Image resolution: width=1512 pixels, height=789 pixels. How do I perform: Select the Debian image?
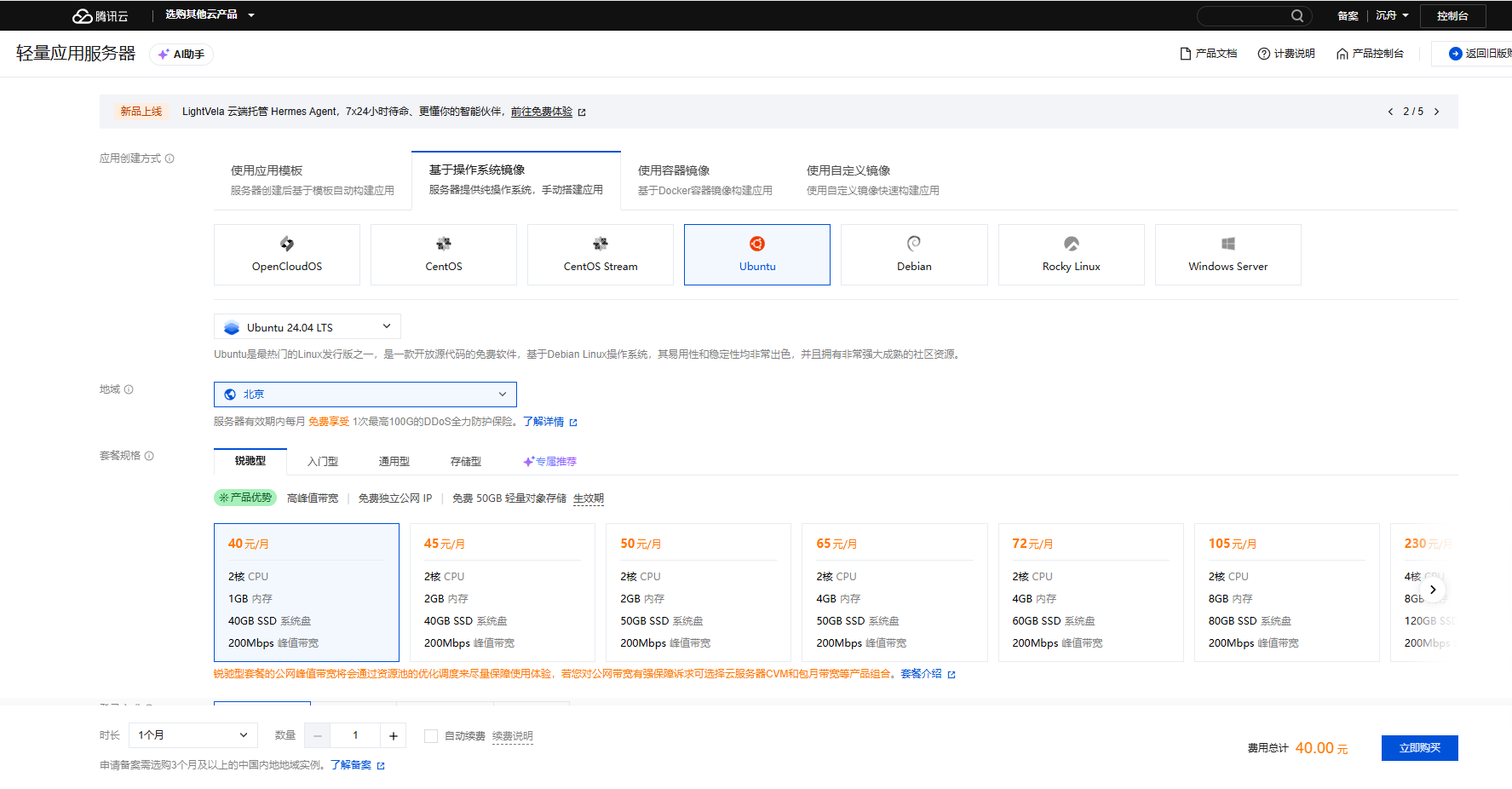[914, 255]
